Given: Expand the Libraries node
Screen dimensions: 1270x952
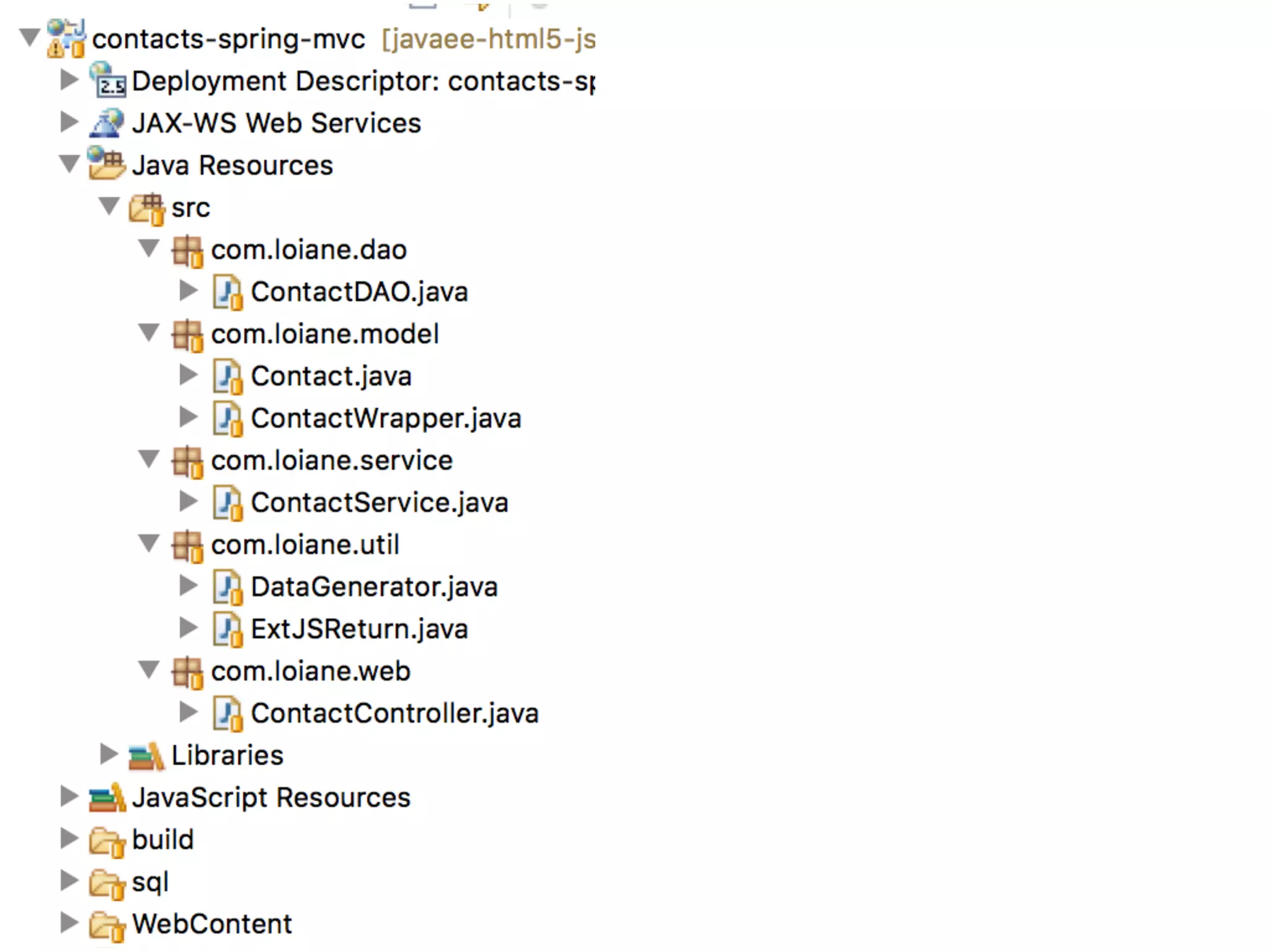Looking at the screenshot, I should 109,754.
